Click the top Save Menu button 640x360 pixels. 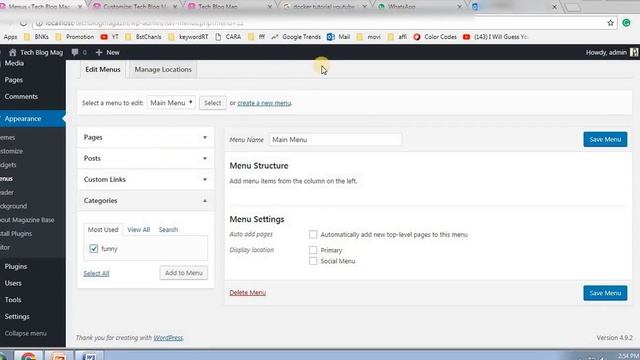point(605,139)
